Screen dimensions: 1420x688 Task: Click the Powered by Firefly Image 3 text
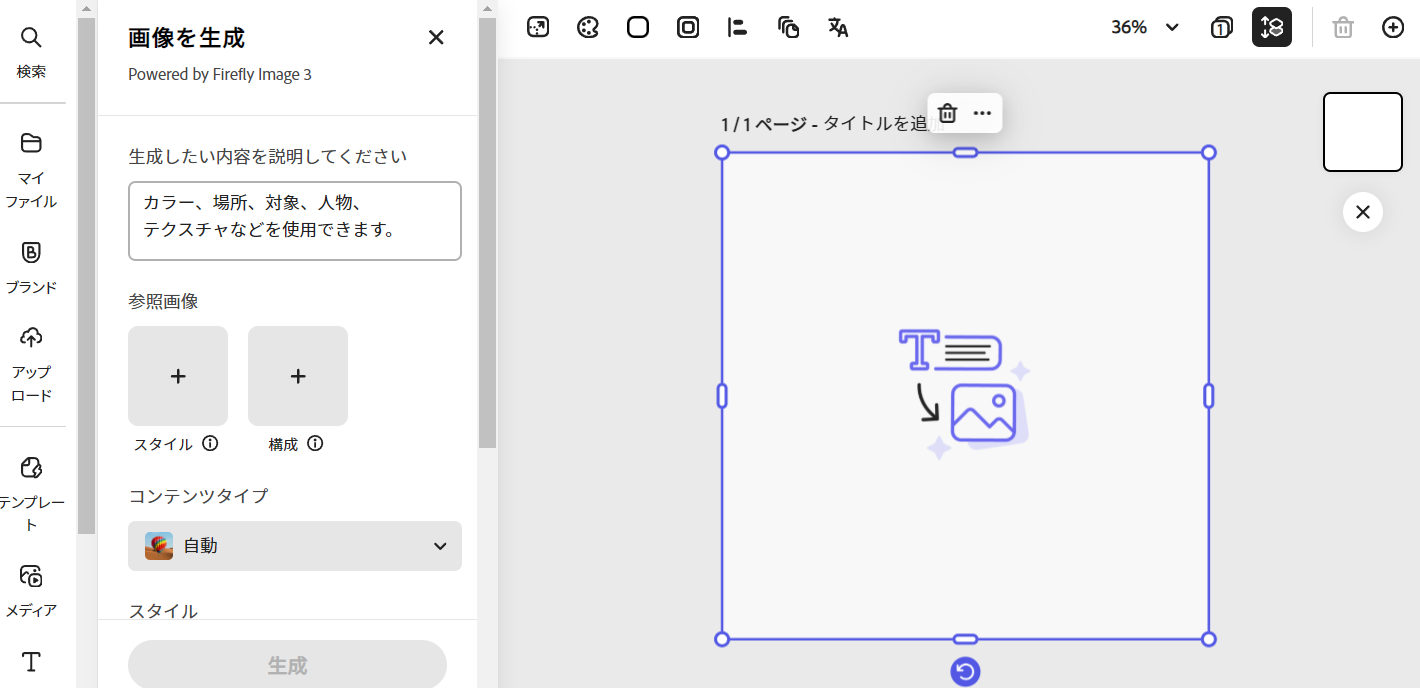coord(220,74)
